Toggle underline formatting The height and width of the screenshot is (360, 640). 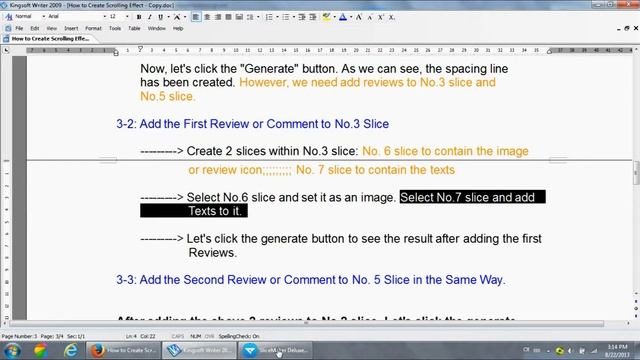tap(160, 17)
